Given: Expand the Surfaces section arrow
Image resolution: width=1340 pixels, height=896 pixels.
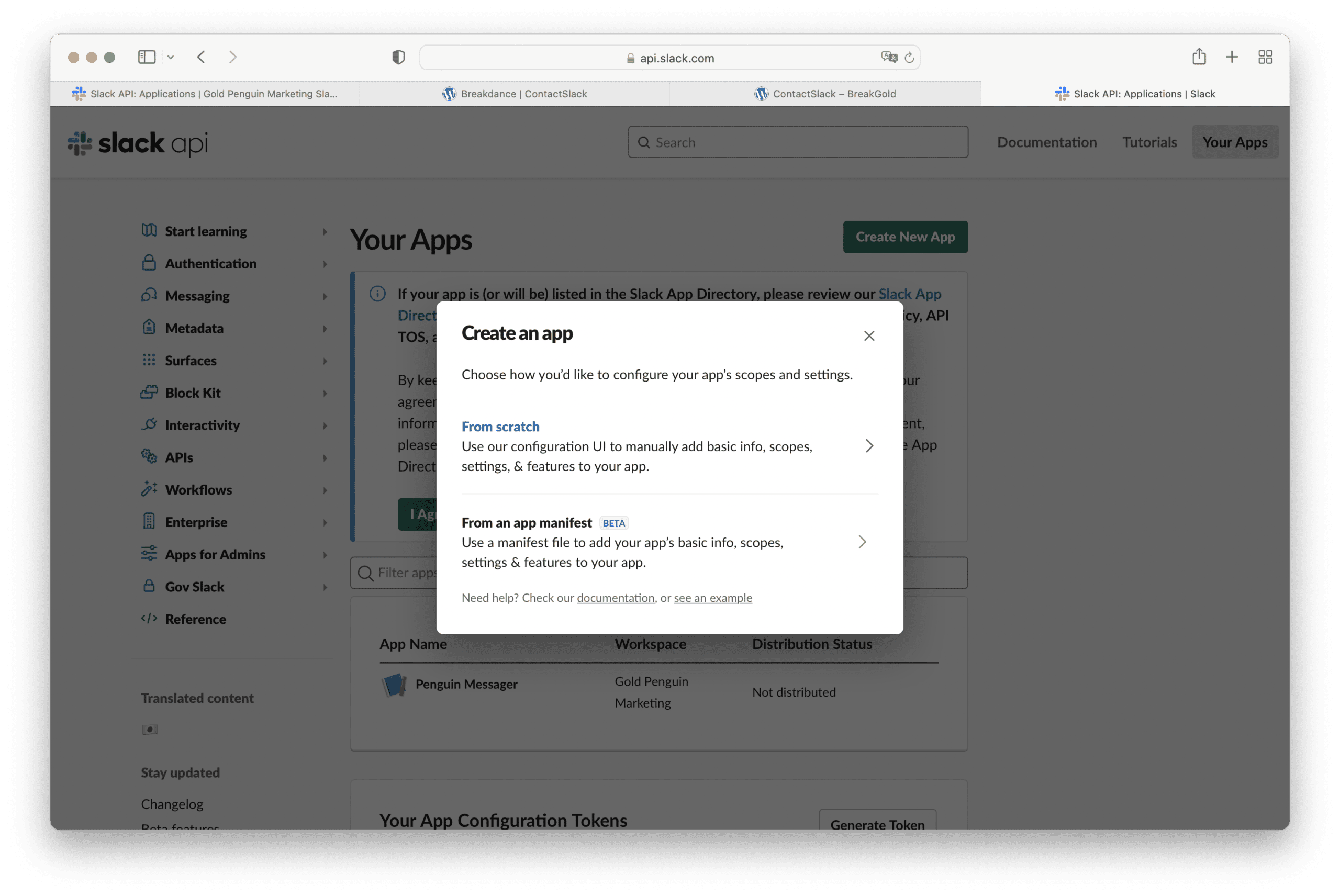Looking at the screenshot, I should click(x=325, y=361).
